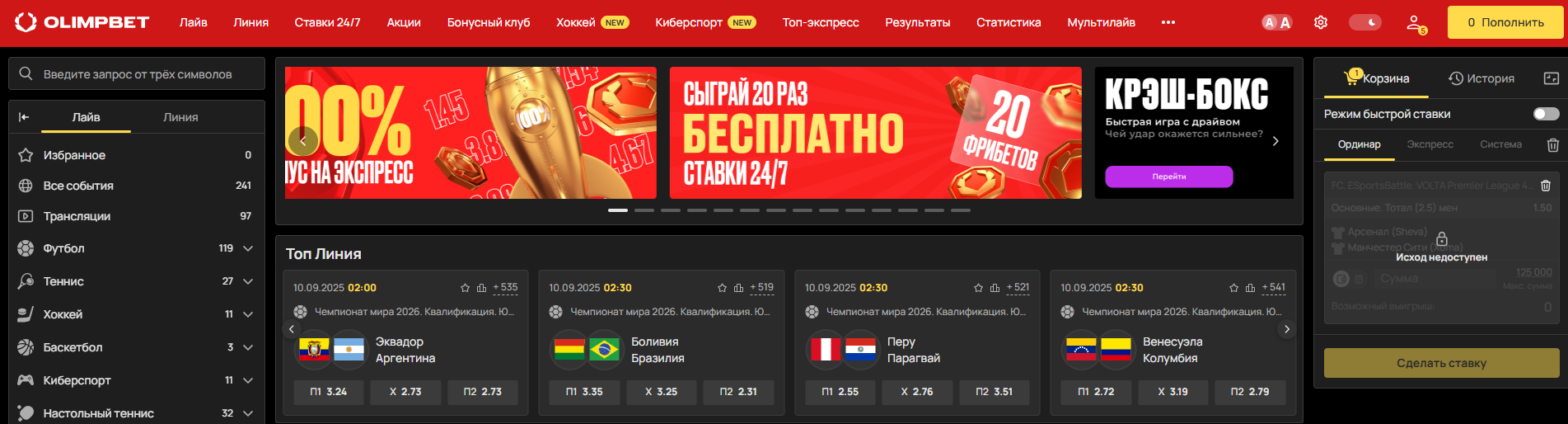The image size is (1568, 424).
Task: Click the Пополнить deposit button
Action: (1505, 22)
